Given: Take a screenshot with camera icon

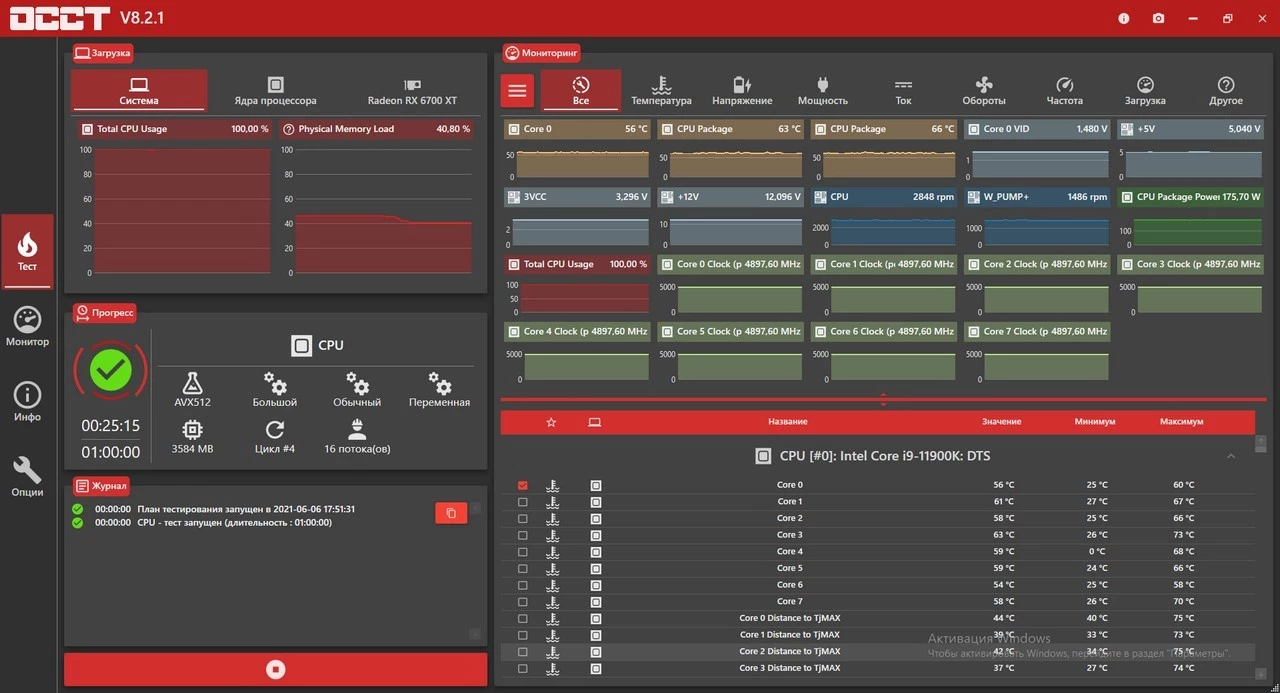Looking at the screenshot, I should [1158, 18].
